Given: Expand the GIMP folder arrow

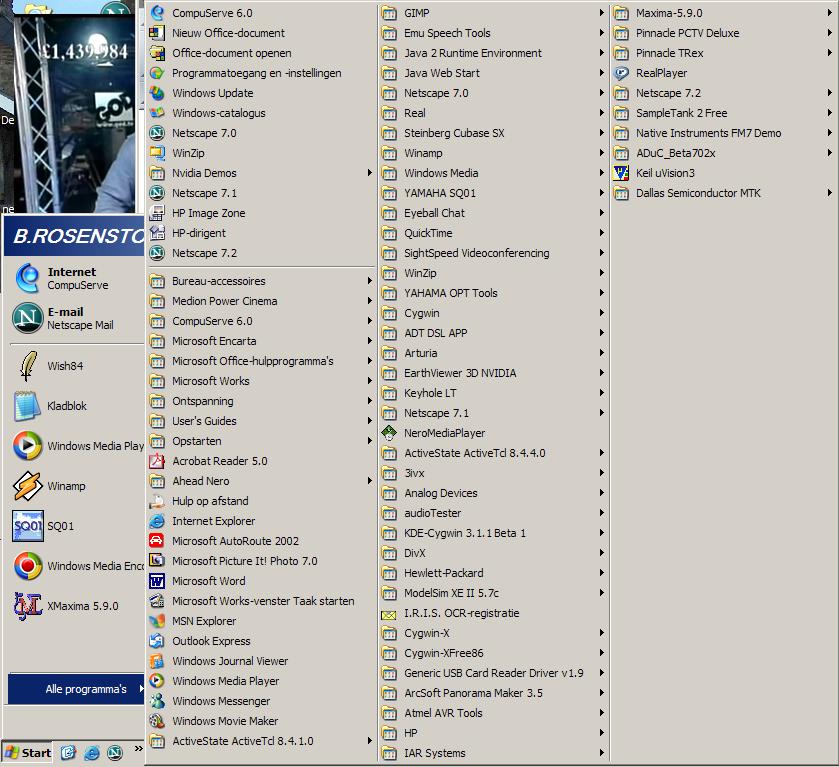Looking at the screenshot, I should coord(601,13).
